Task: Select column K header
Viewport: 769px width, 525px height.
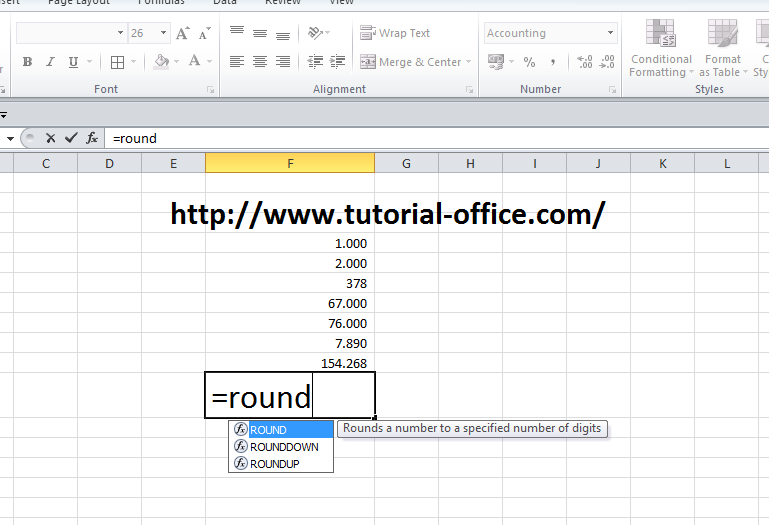Action: click(x=663, y=163)
